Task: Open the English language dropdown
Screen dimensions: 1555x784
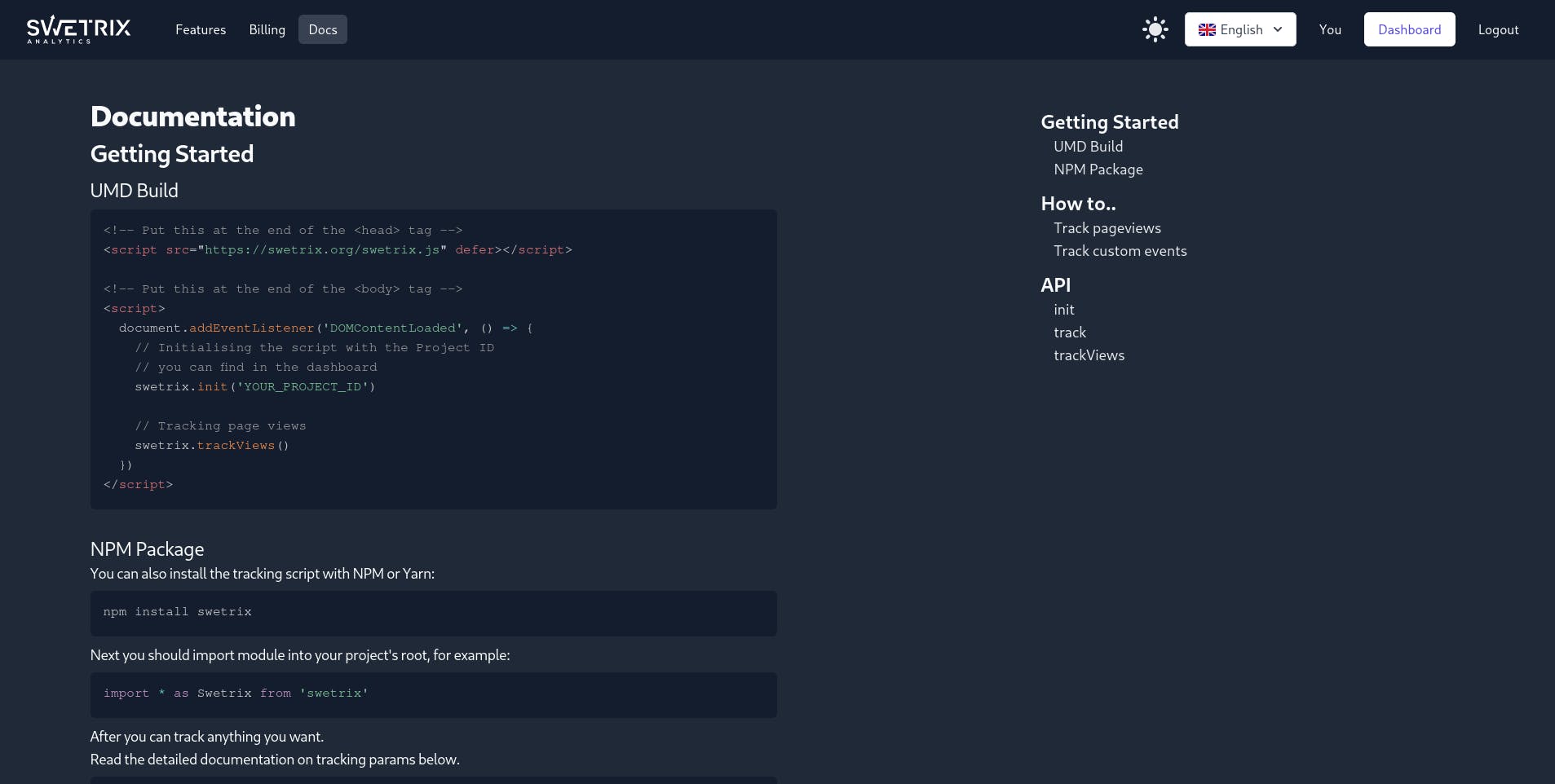Action: [1239, 29]
